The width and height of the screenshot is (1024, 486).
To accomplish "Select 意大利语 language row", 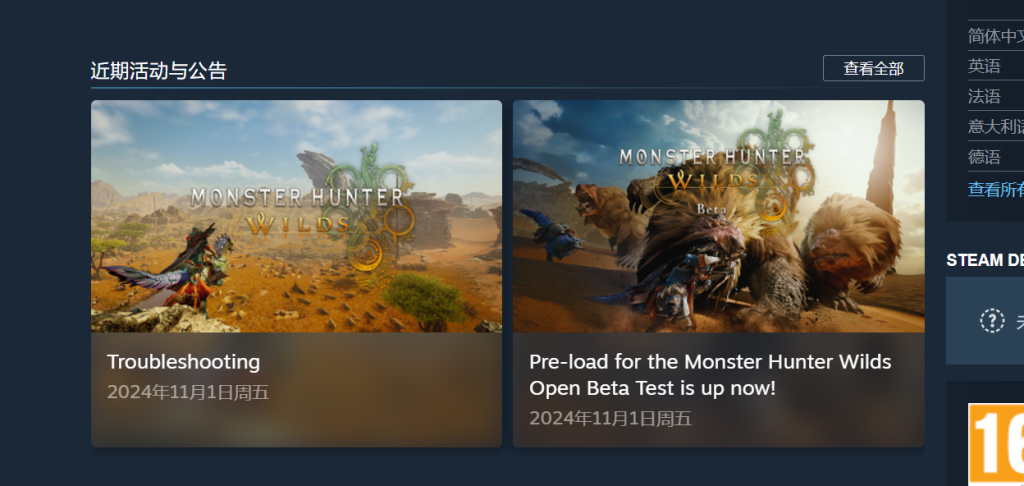I will tap(996, 127).
